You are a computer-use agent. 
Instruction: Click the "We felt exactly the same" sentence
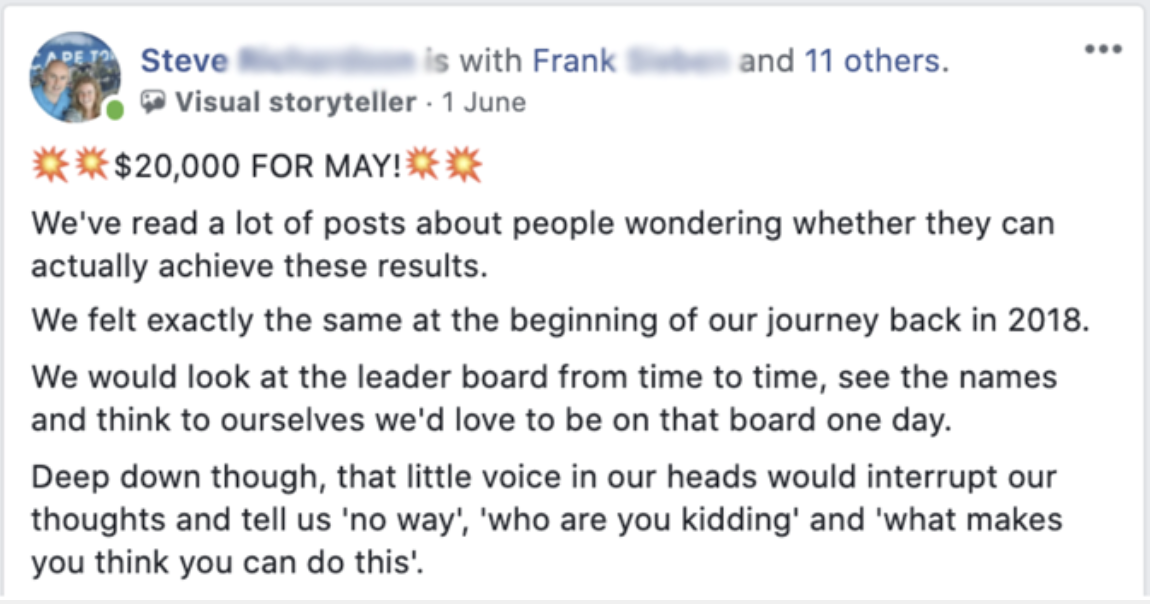click(560, 321)
